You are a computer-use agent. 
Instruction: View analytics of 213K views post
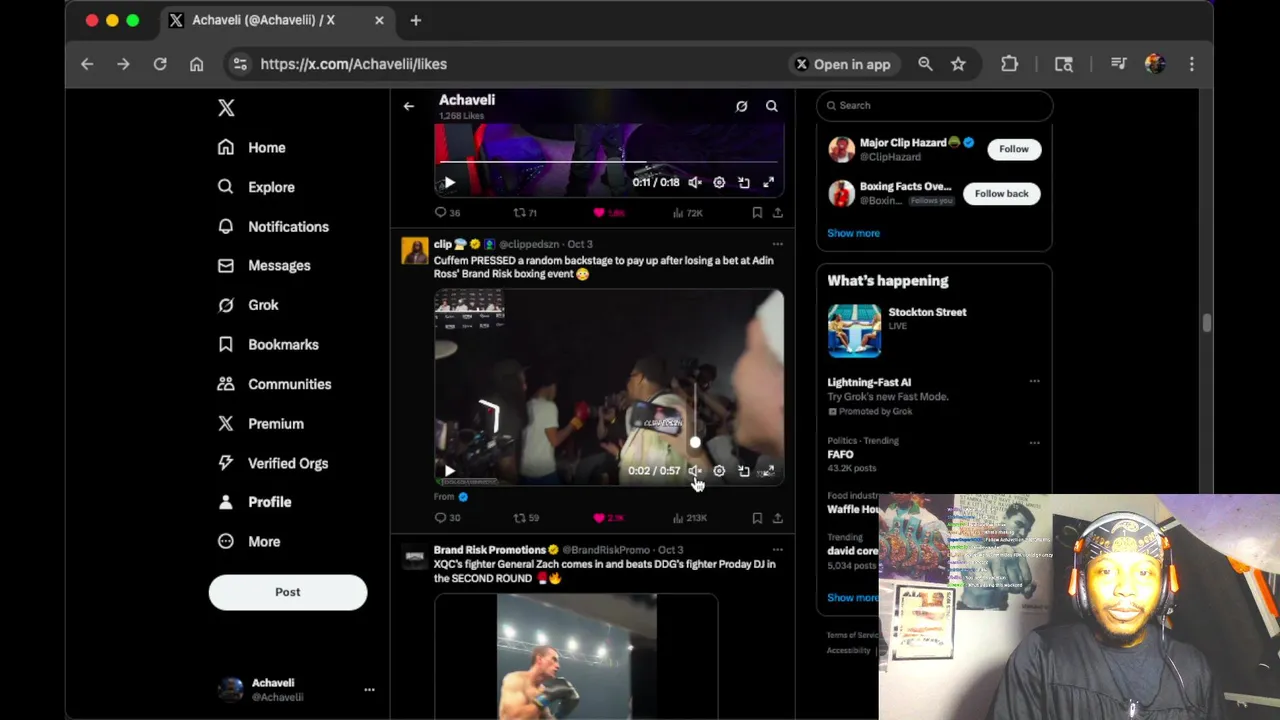coord(689,518)
